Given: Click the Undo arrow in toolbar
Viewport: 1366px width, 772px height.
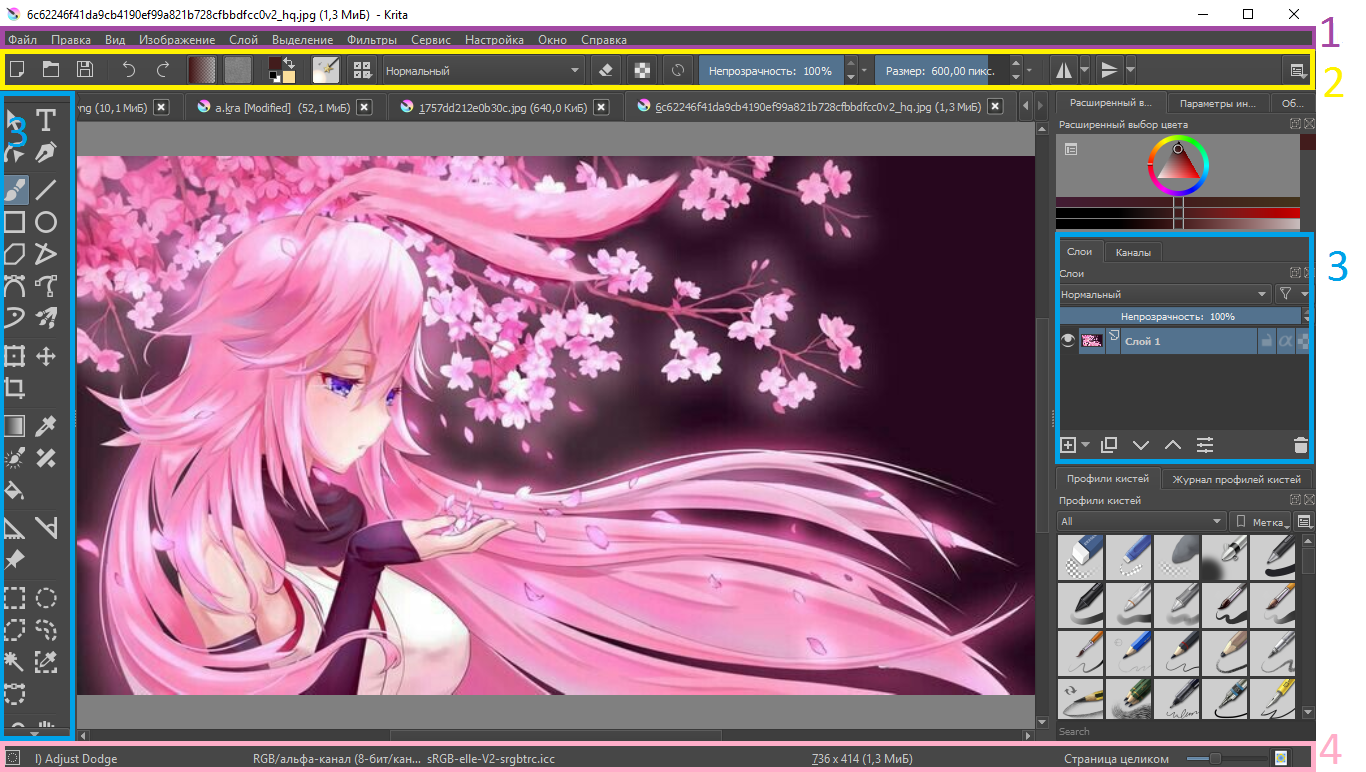Looking at the screenshot, I should pos(128,70).
